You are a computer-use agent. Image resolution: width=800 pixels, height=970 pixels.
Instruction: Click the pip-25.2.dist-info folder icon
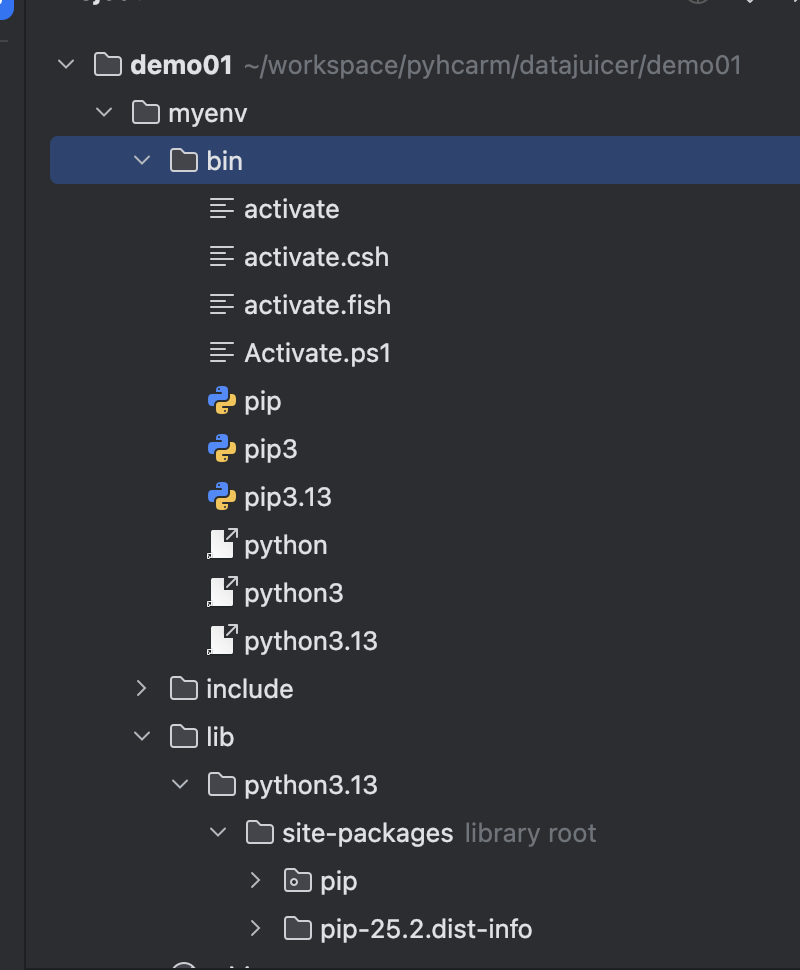[x=298, y=929]
